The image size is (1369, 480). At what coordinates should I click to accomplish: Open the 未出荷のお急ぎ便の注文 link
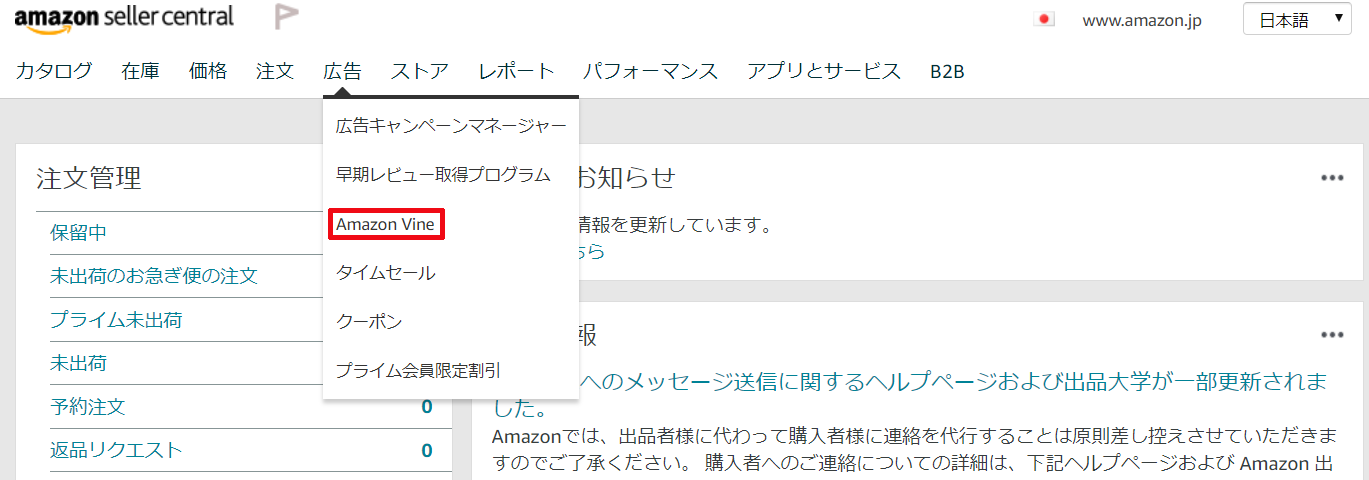tap(154, 276)
